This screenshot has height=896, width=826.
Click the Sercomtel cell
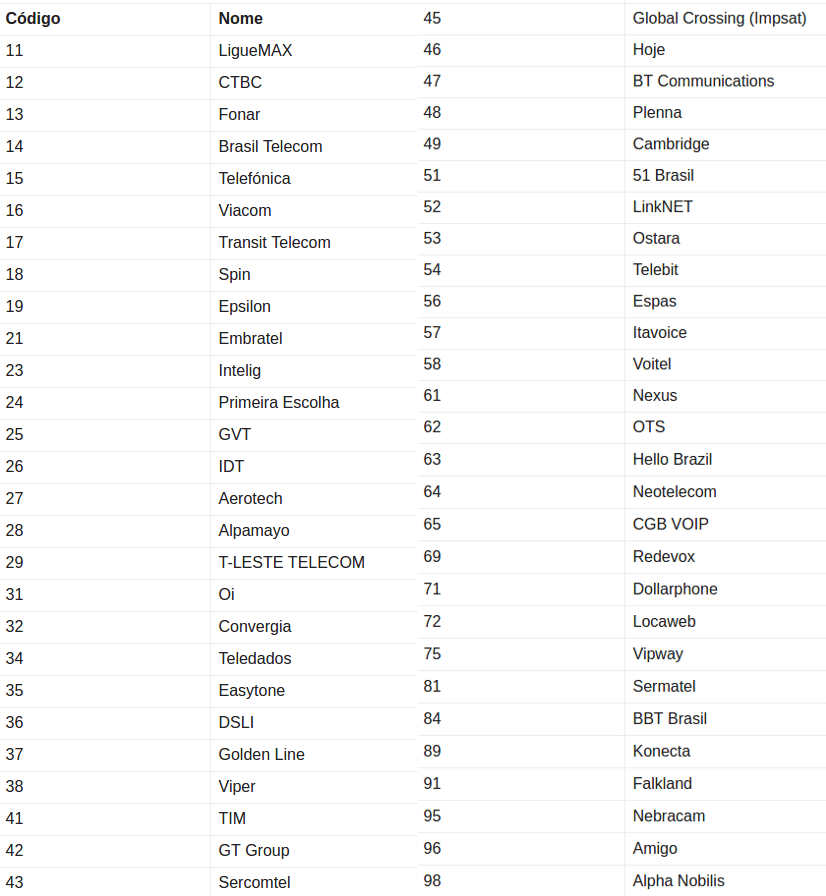click(254, 883)
